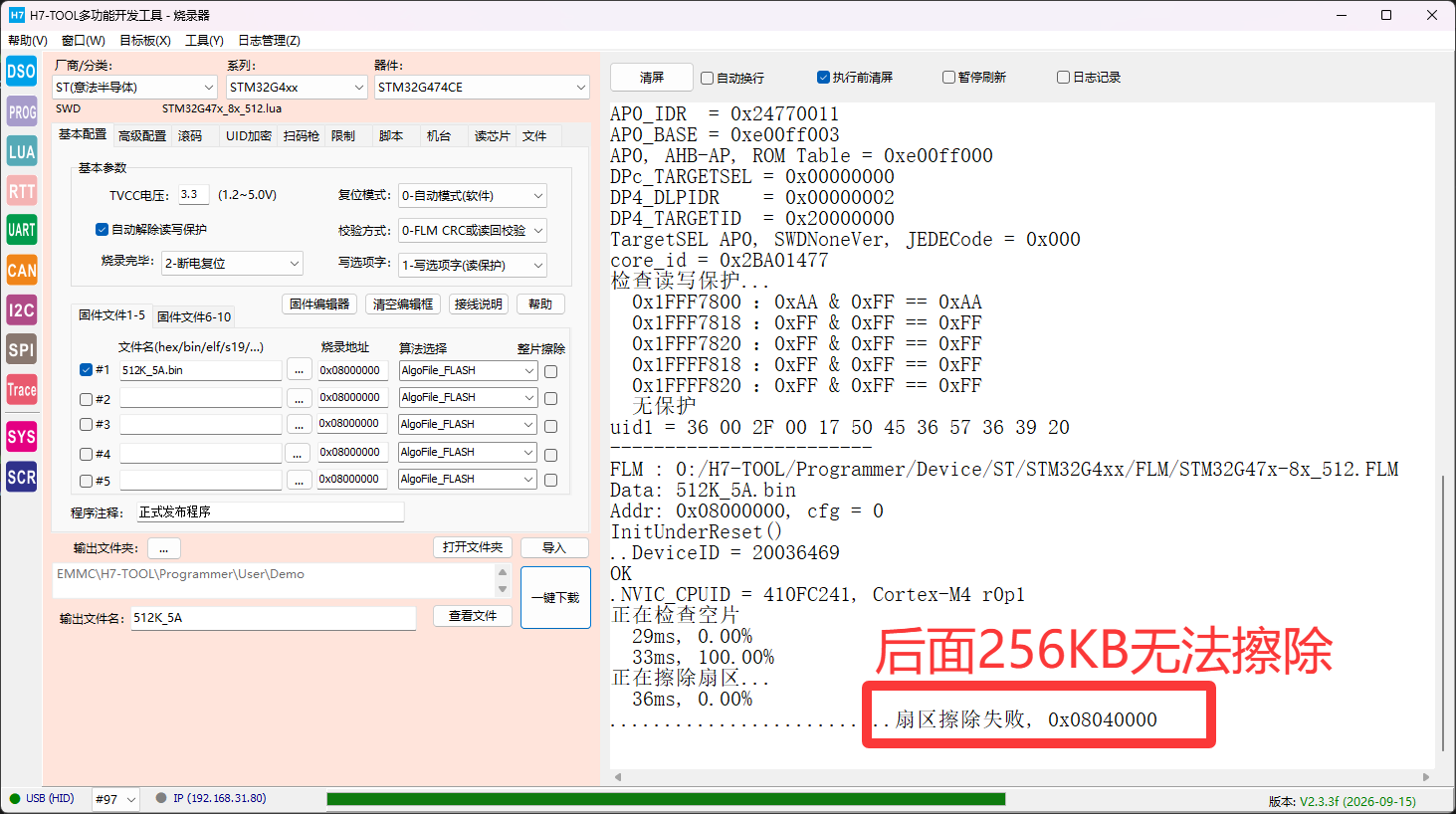Expand the 校验方式 dropdown
The image size is (1456, 814).
pyautogui.click(x=473, y=231)
